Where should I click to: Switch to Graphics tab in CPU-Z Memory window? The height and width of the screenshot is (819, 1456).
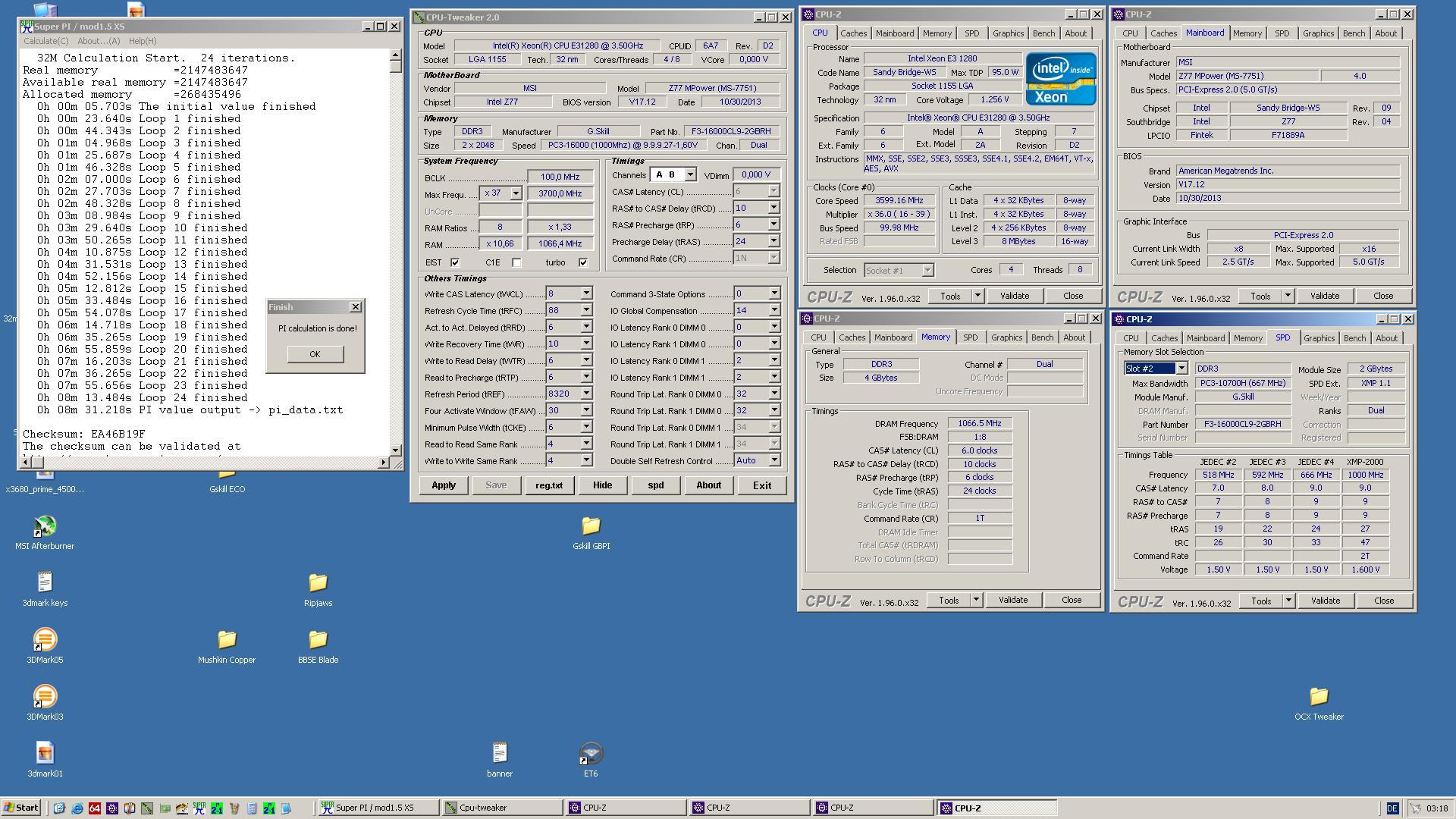(x=1006, y=337)
